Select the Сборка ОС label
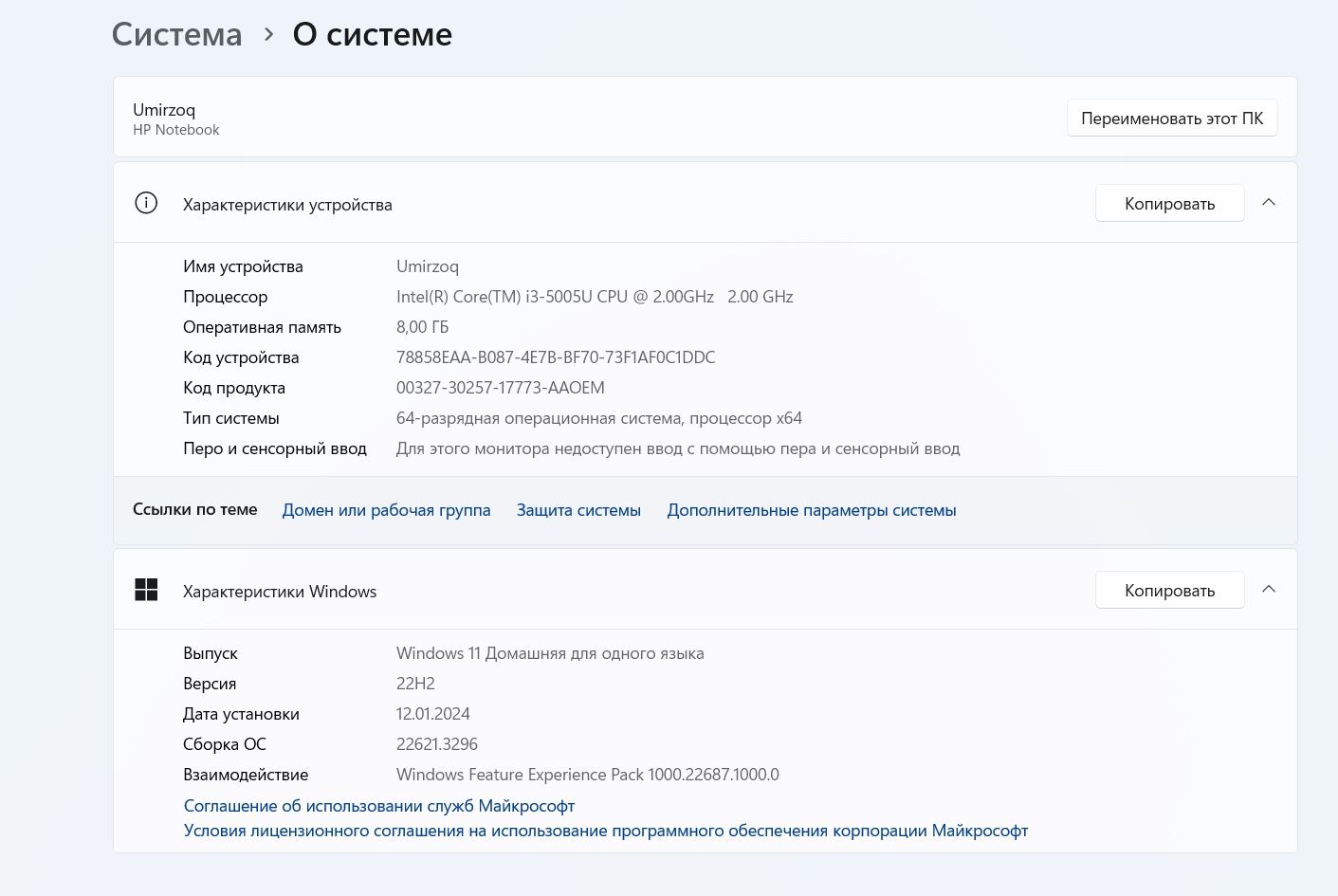The image size is (1338, 896). [225, 744]
